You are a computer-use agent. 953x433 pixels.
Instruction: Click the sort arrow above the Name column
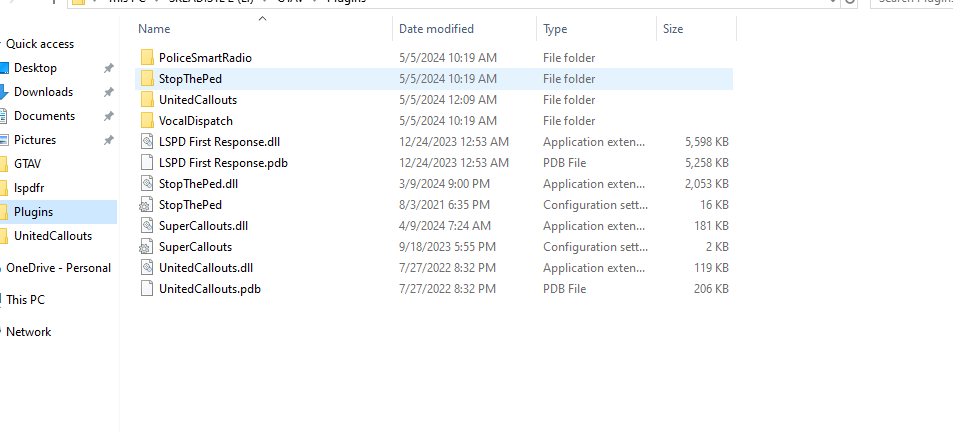pyautogui.click(x=262, y=18)
